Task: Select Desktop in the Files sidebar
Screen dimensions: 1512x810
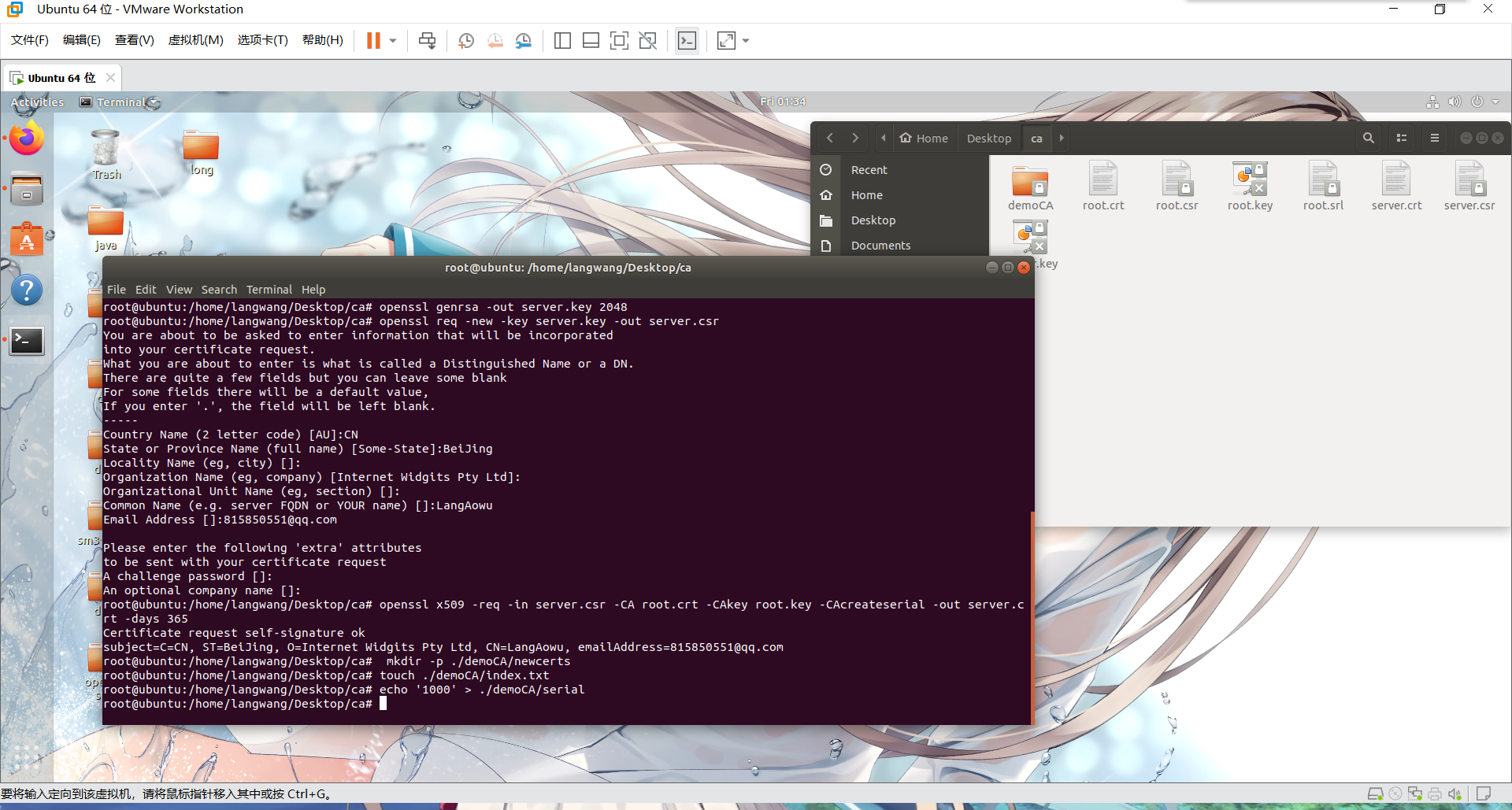Action: (901, 220)
